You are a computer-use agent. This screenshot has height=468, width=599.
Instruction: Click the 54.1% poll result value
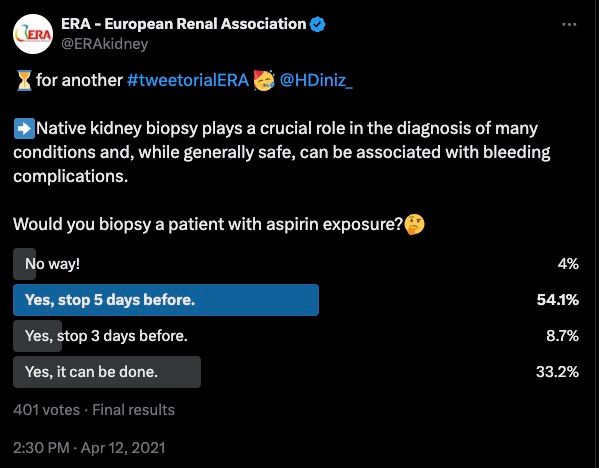[558, 300]
